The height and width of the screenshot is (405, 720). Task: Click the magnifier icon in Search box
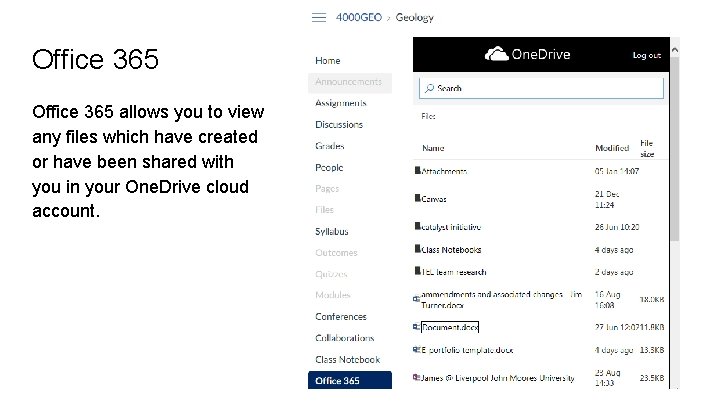[x=429, y=88]
